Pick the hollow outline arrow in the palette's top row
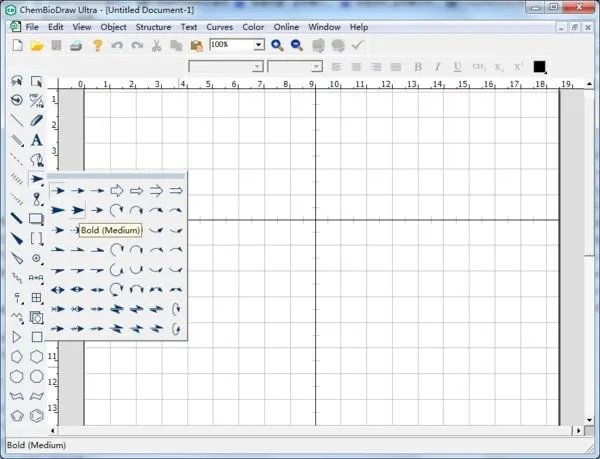Image resolution: width=600 pixels, height=459 pixels. (117, 190)
